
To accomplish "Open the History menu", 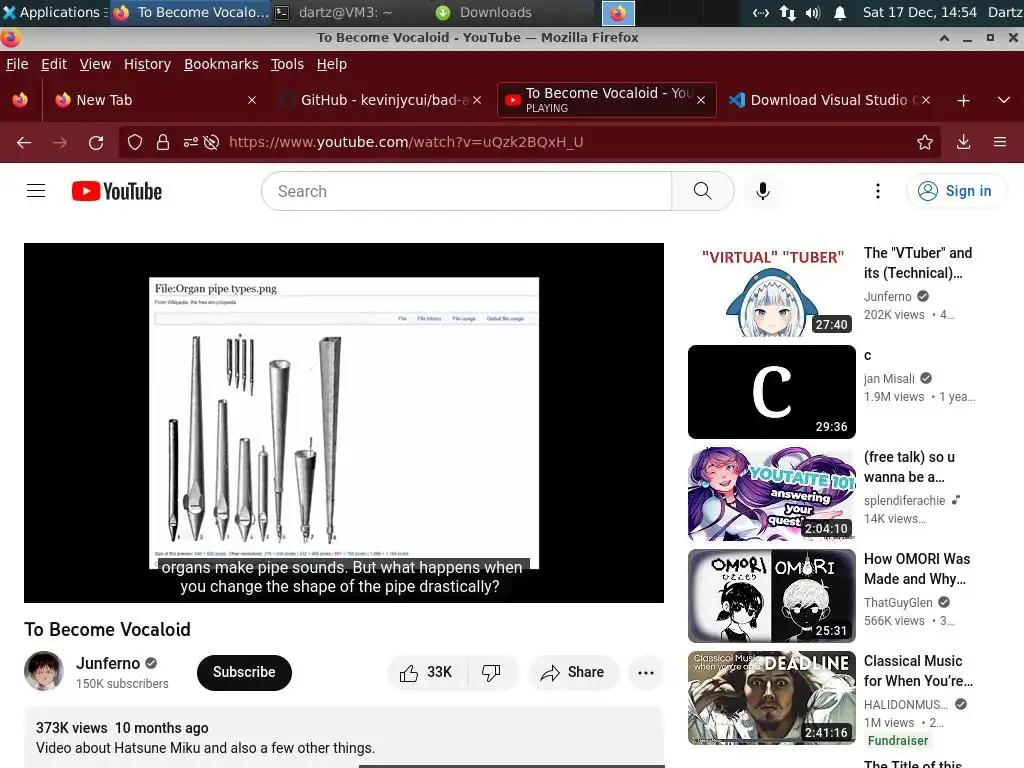I will click(148, 64).
